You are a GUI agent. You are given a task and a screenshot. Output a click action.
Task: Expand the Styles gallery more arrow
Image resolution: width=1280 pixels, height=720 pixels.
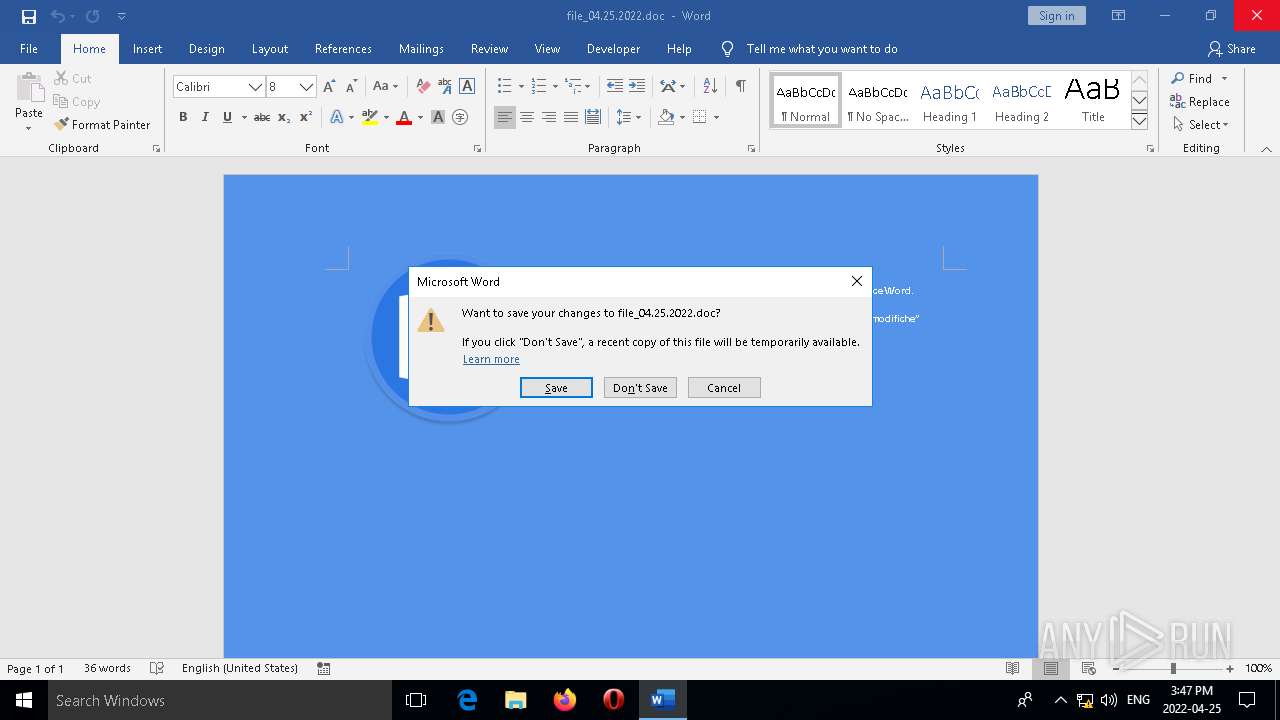[x=1139, y=120]
